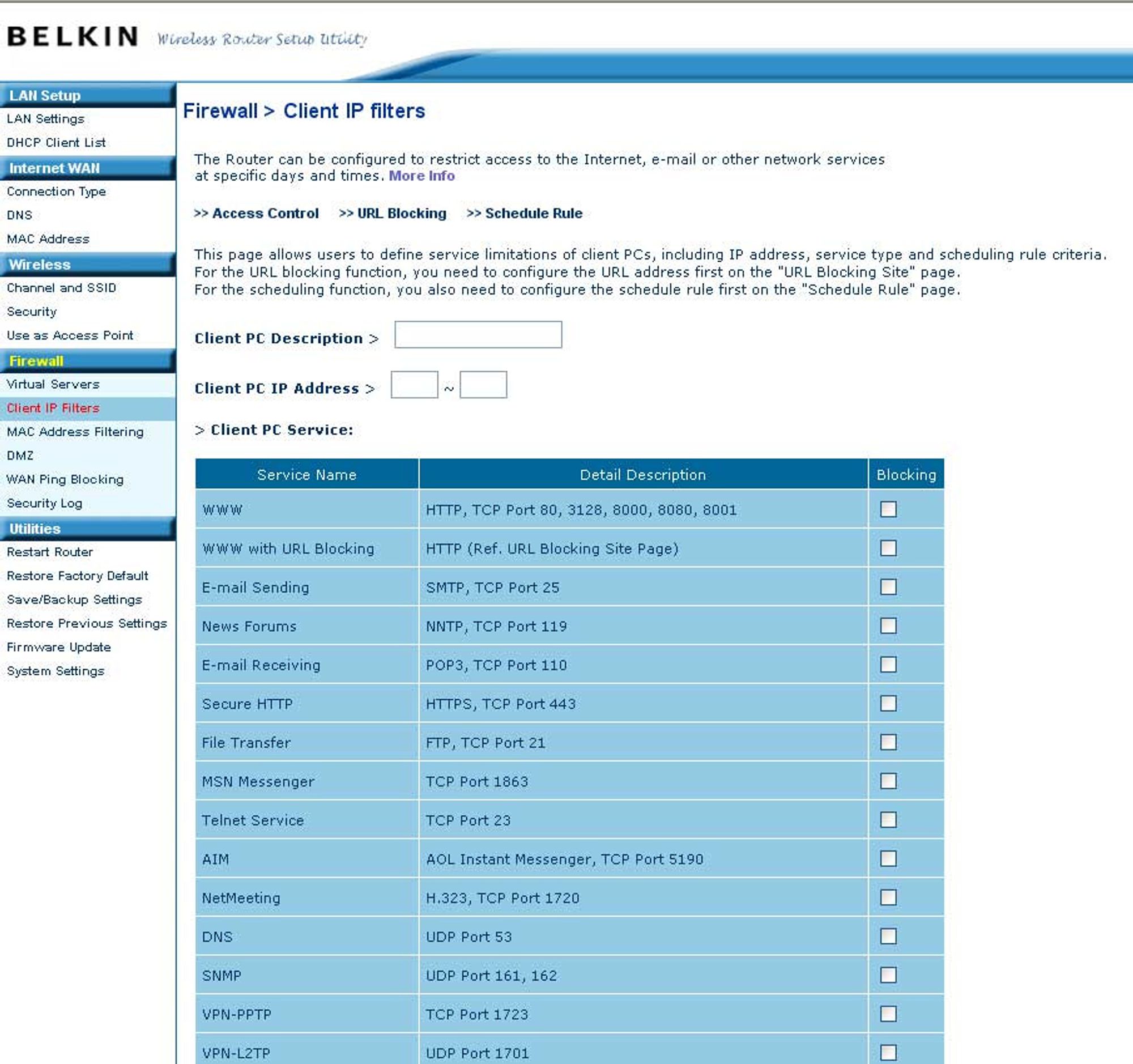Check the Secure HTTP blocking box
This screenshot has width=1133, height=1064.
pos(888,703)
